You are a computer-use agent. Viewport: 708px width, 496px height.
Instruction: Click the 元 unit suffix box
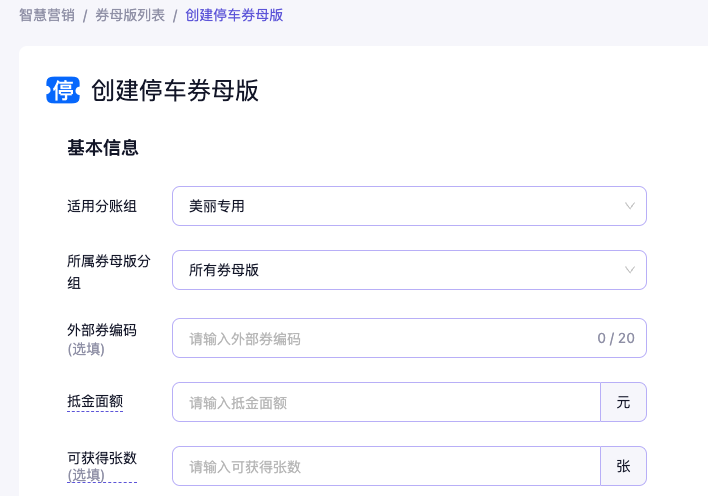pos(623,402)
